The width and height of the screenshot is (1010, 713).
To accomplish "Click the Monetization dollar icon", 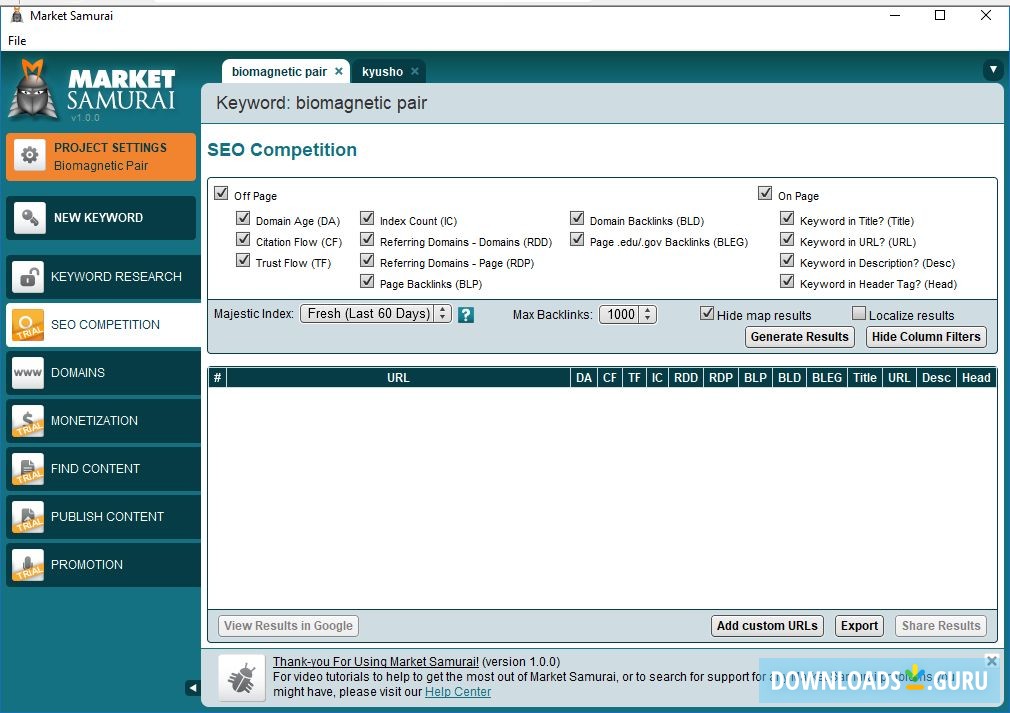I will 28,421.
